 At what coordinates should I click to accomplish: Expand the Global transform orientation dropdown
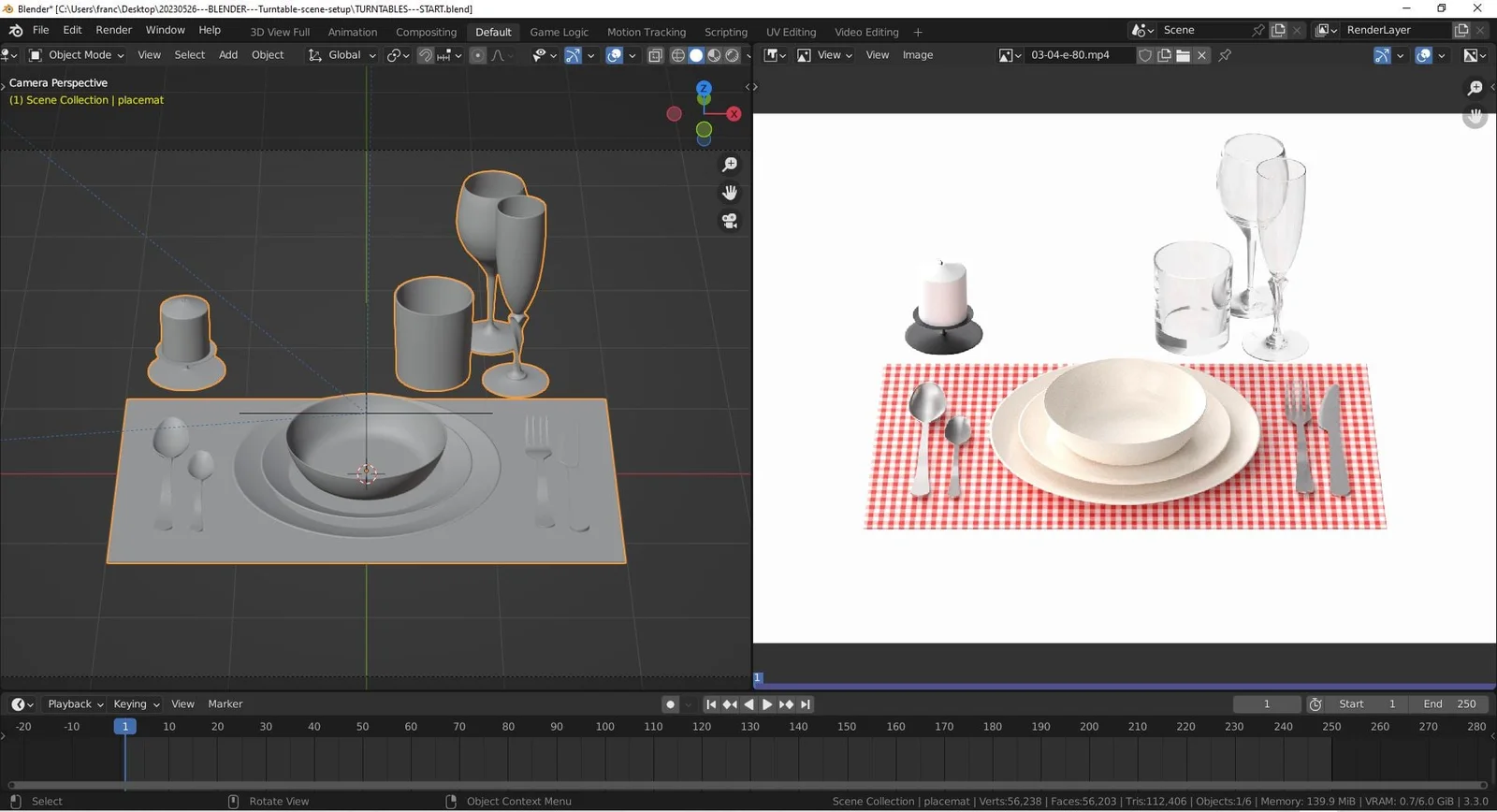[x=342, y=55]
